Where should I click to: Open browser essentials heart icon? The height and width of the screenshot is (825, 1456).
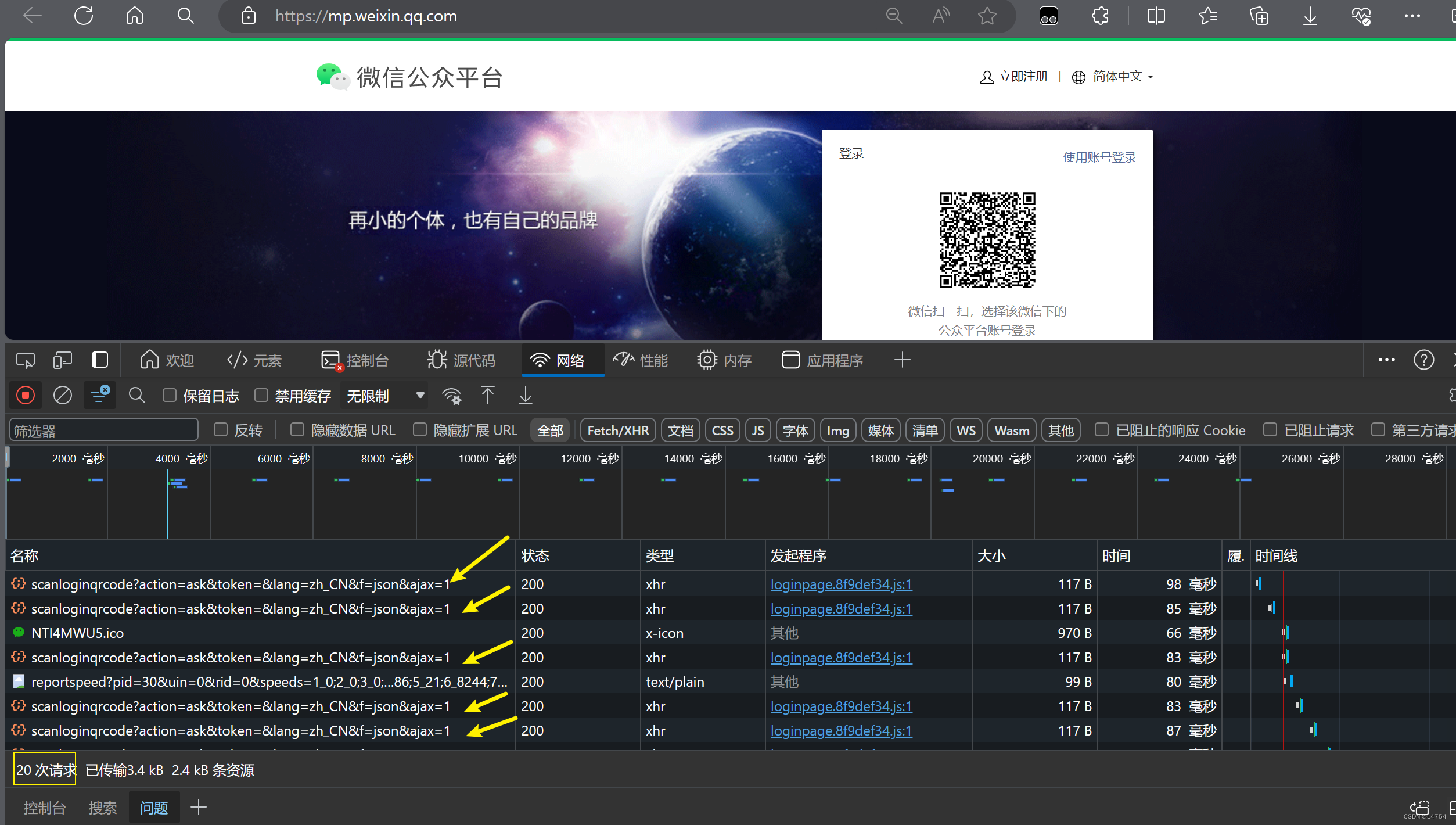point(1361,16)
